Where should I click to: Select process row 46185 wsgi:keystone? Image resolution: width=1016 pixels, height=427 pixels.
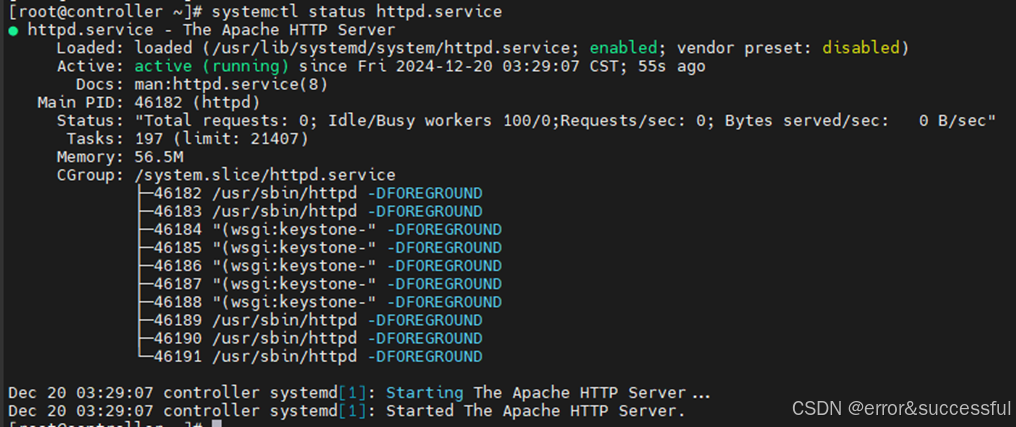click(320, 248)
